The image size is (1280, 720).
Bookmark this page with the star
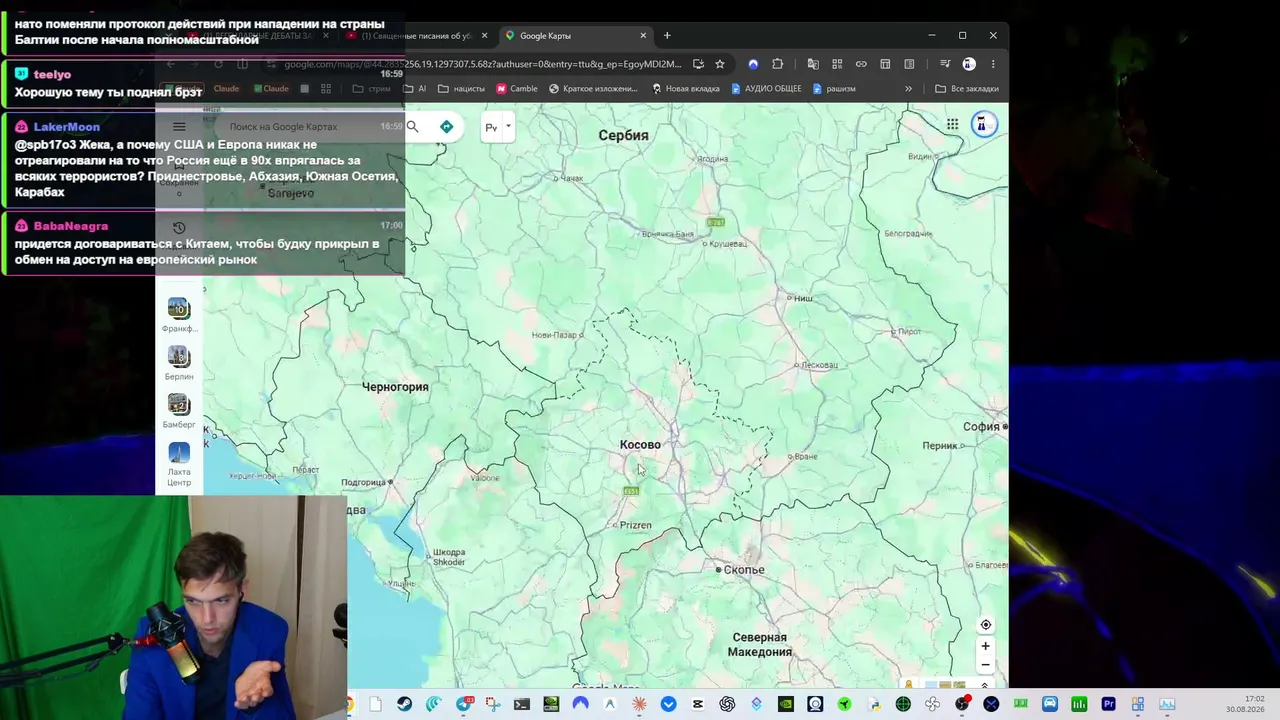click(x=719, y=64)
